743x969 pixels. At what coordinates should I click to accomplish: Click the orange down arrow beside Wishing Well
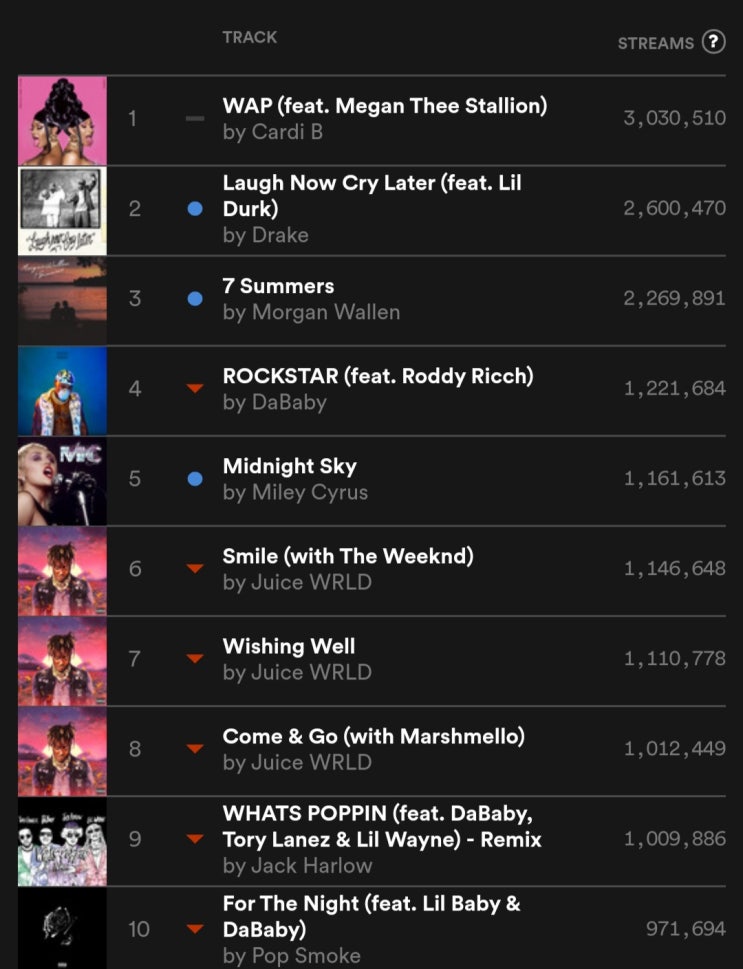tap(195, 659)
